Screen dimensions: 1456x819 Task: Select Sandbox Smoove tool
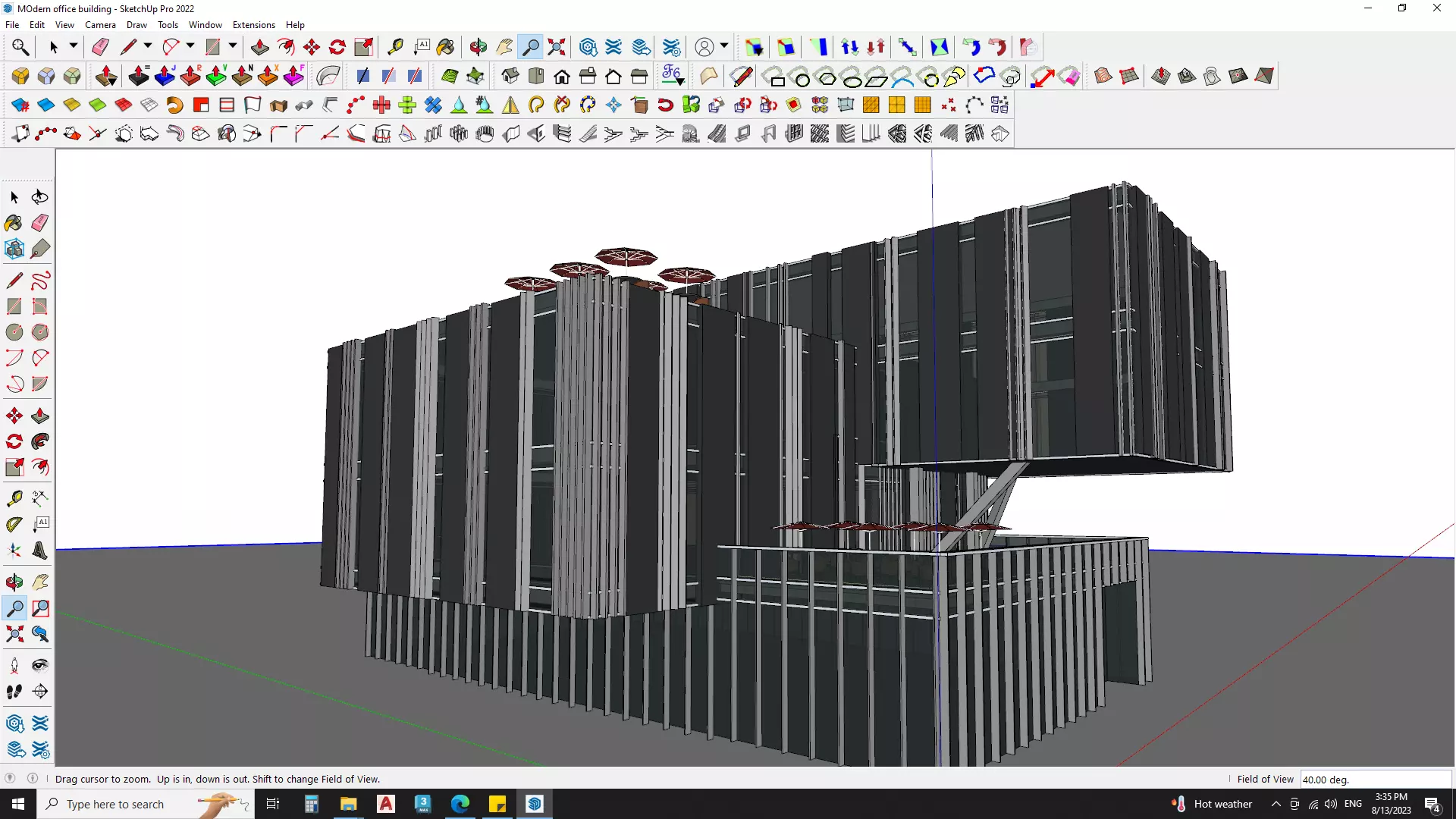[1161, 76]
